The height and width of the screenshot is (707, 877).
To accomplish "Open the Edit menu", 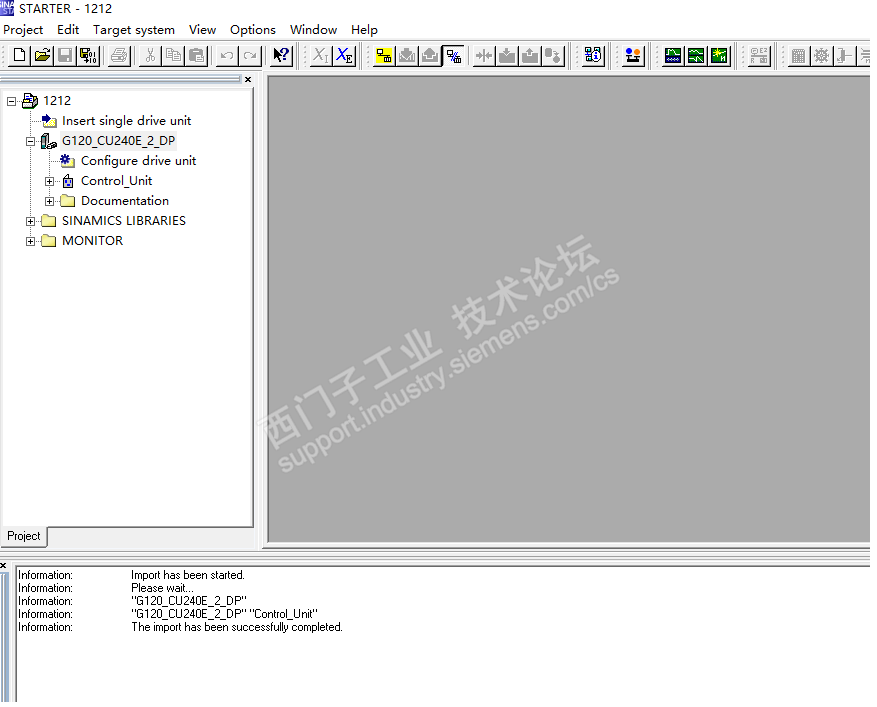I will (x=68, y=30).
